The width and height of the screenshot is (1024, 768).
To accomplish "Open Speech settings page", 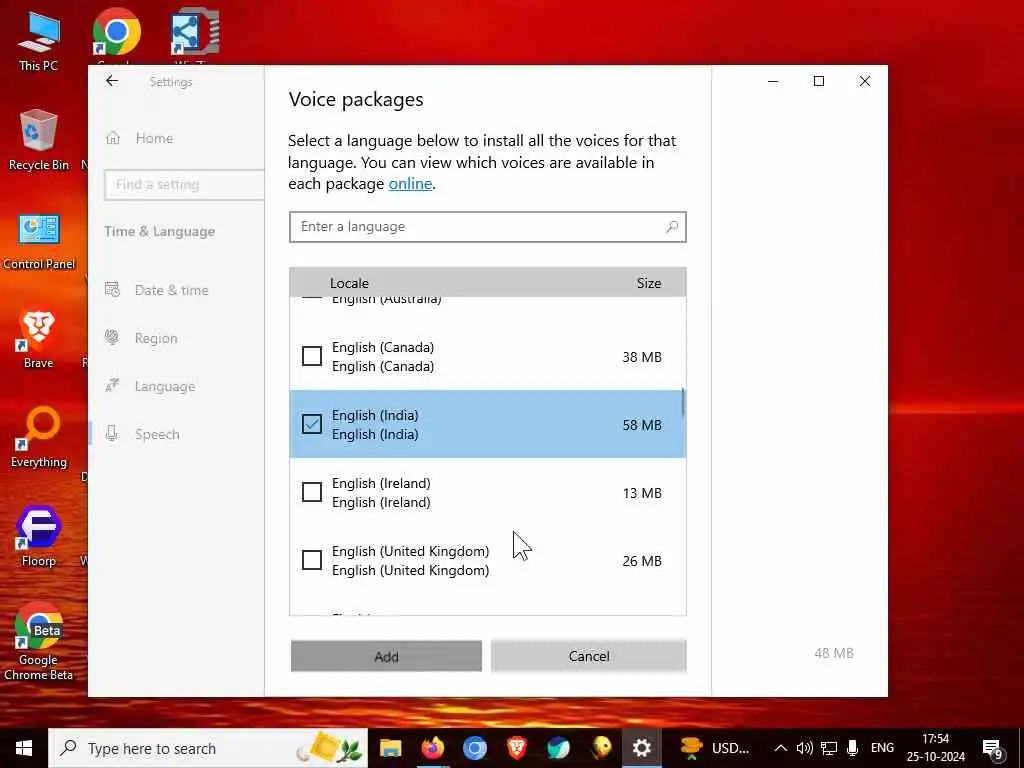I will (157, 434).
